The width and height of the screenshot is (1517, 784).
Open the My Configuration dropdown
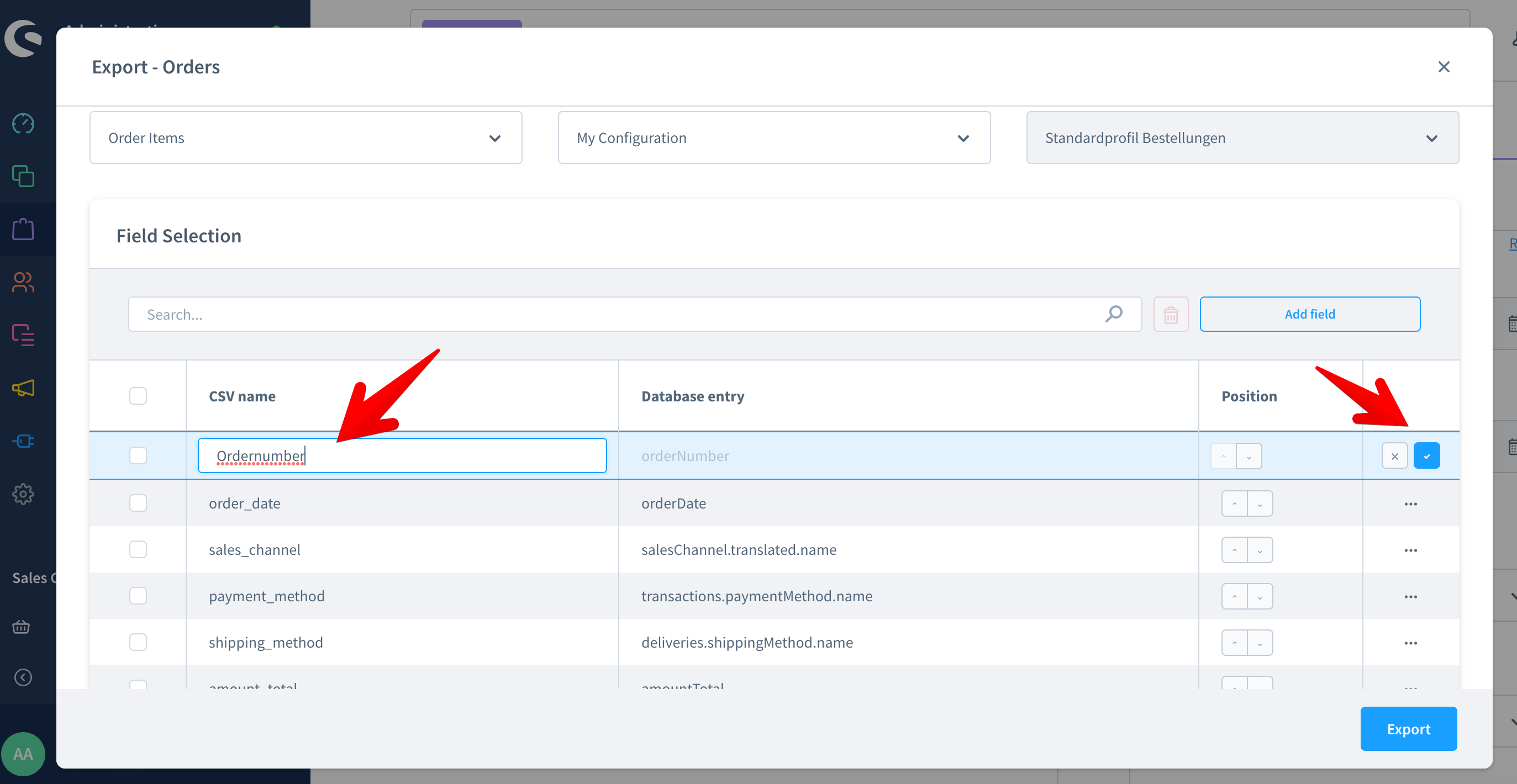[774, 137]
